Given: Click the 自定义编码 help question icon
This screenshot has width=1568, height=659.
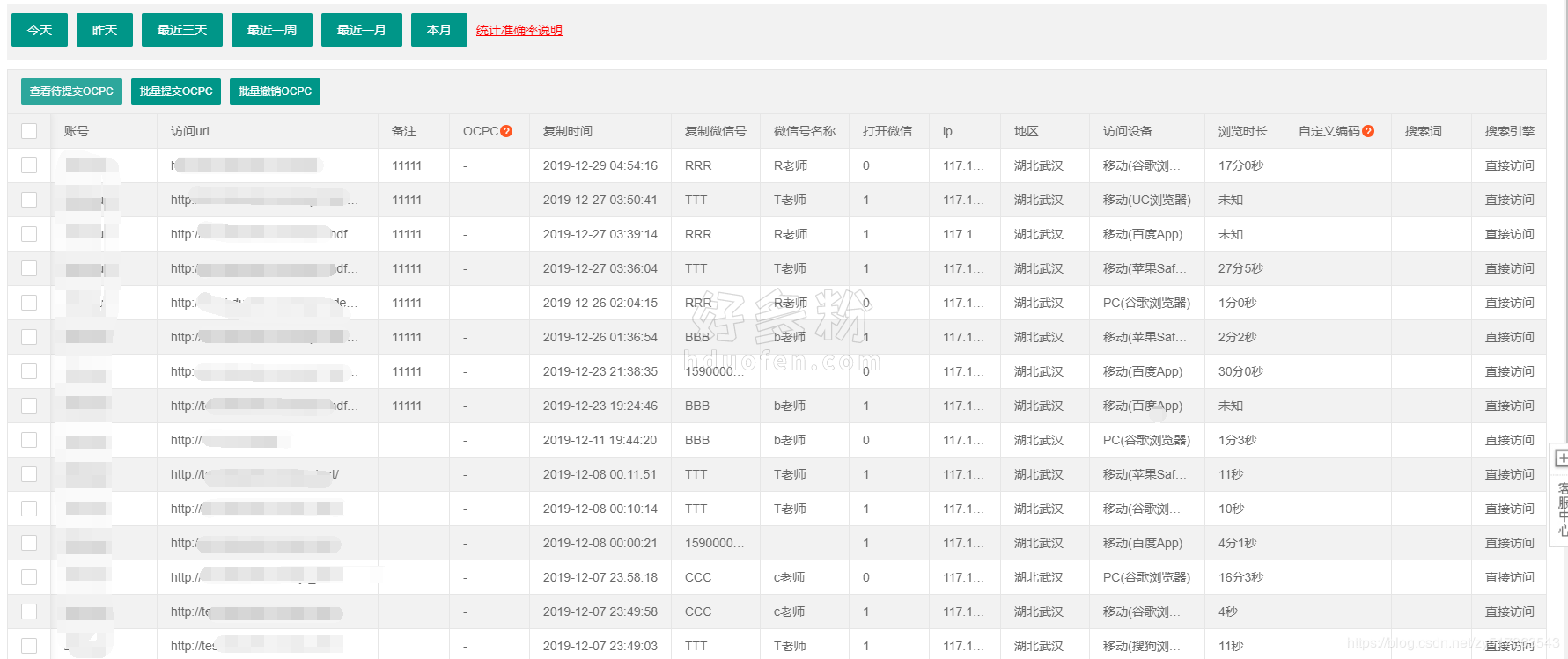Looking at the screenshot, I should coord(1368,131).
